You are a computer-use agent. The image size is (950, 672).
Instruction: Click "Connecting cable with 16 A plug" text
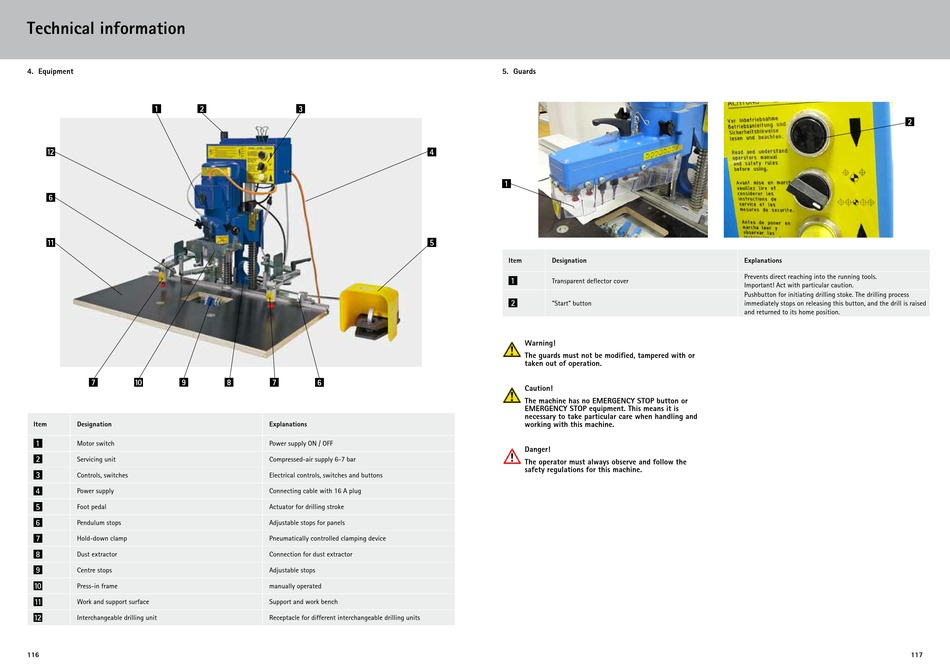pos(315,491)
